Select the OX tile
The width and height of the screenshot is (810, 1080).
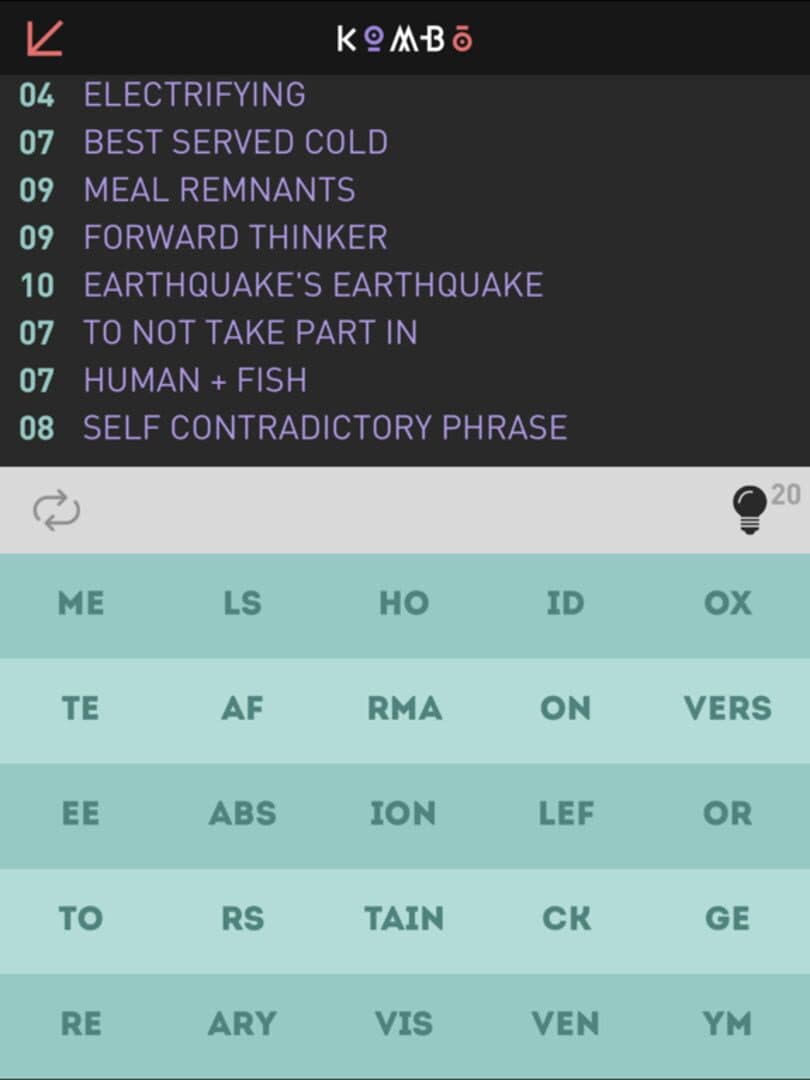coord(728,604)
